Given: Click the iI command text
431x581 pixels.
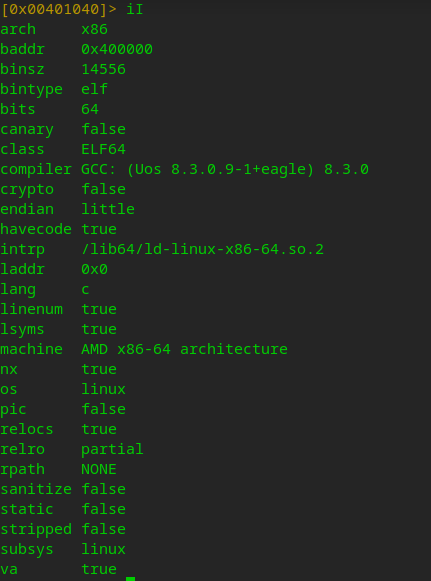Looking at the screenshot, I should (135, 9).
